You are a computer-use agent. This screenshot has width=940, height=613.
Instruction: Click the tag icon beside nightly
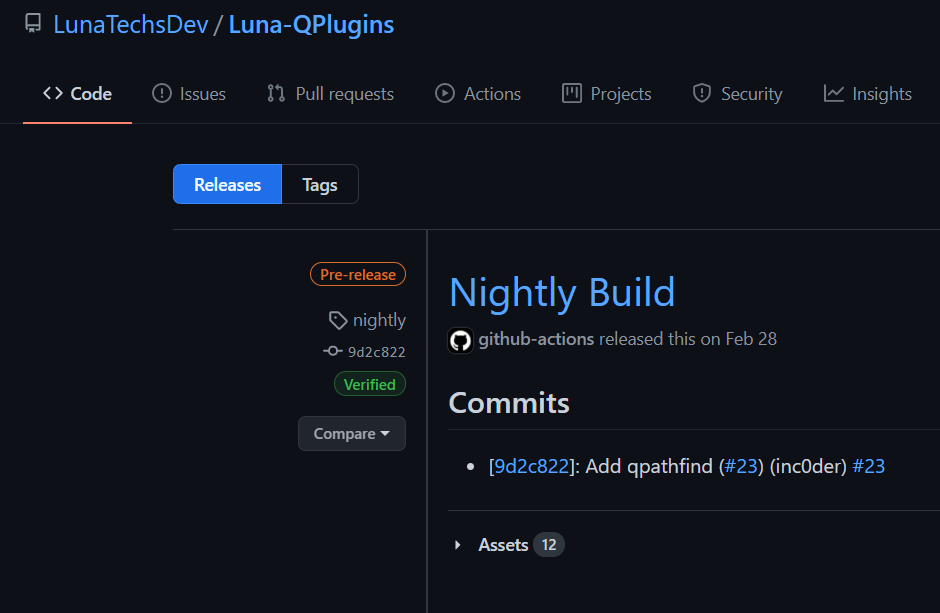(x=338, y=320)
